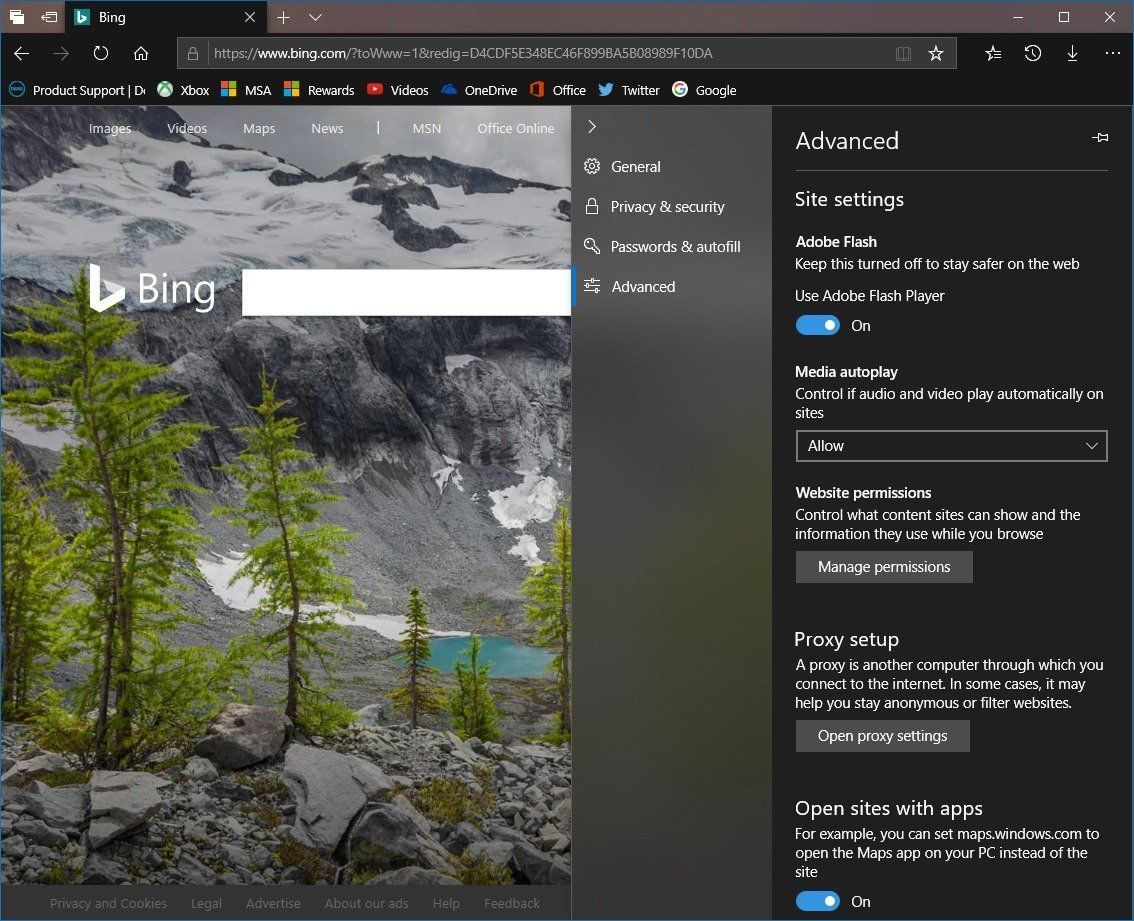1134x921 pixels.
Task: Switch to Privacy & security settings
Action: pyautogui.click(x=667, y=206)
